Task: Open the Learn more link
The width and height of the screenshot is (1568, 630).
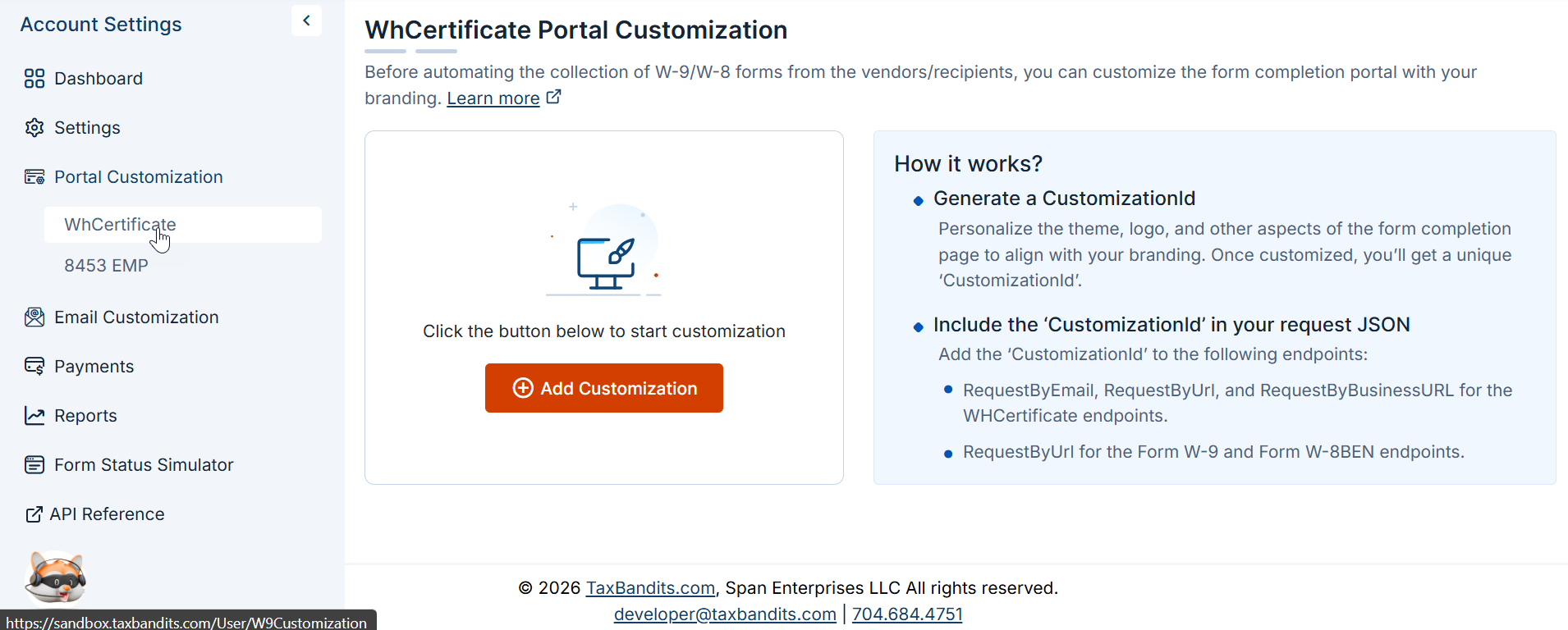Action: click(x=493, y=98)
